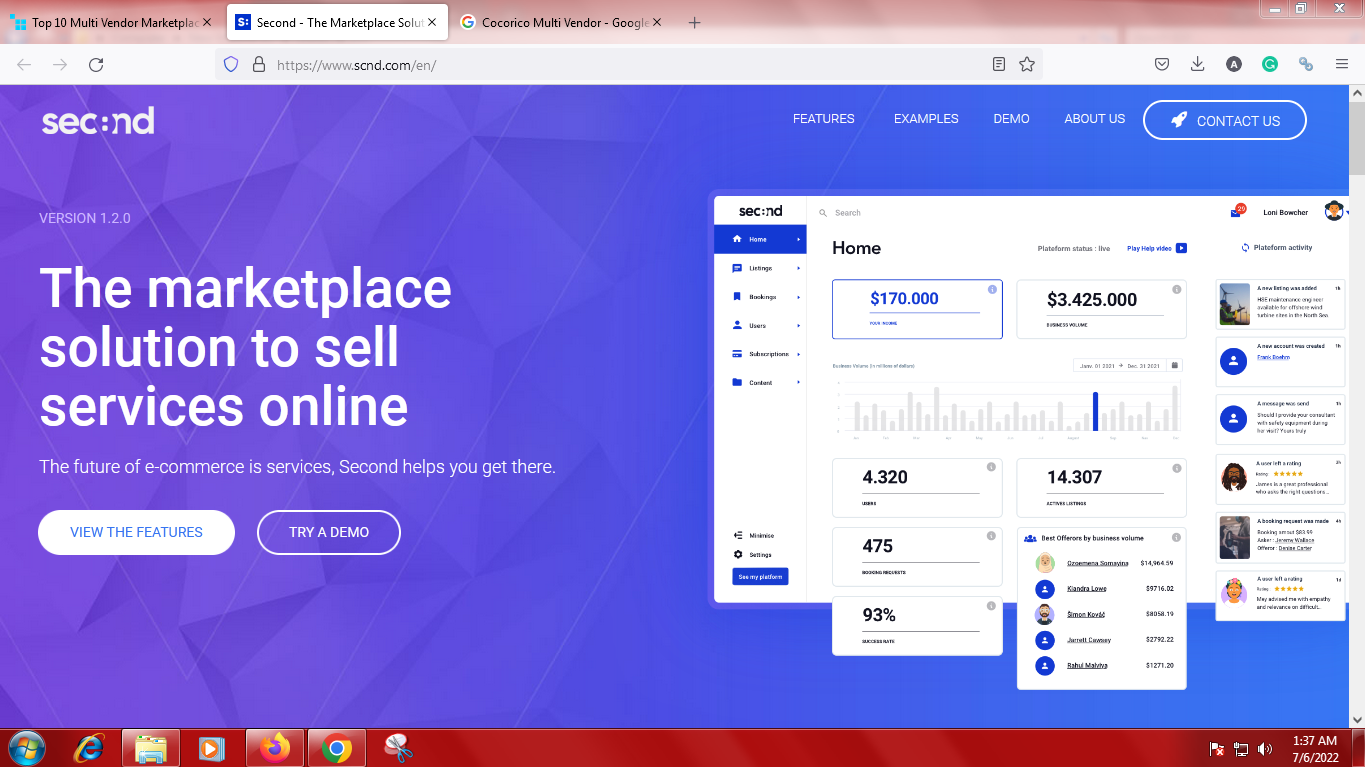Click the Chrome taskbar icon
The image size is (1365, 767).
[x=337, y=748]
